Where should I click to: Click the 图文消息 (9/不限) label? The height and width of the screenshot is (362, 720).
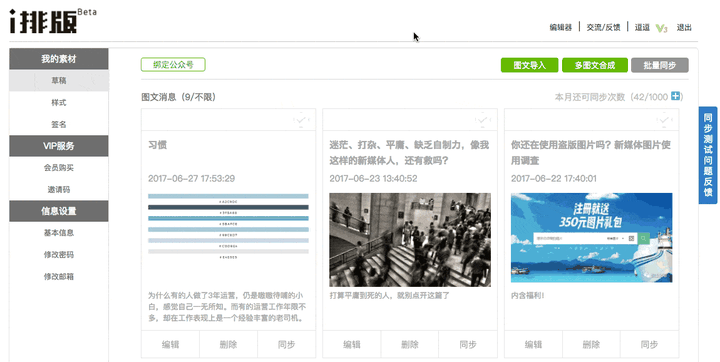179,97
